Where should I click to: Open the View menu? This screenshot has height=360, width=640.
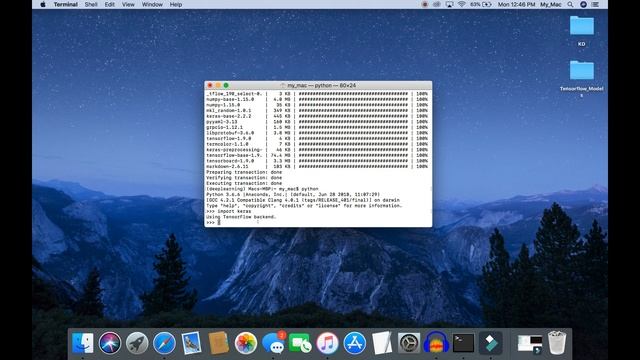pos(128,4)
